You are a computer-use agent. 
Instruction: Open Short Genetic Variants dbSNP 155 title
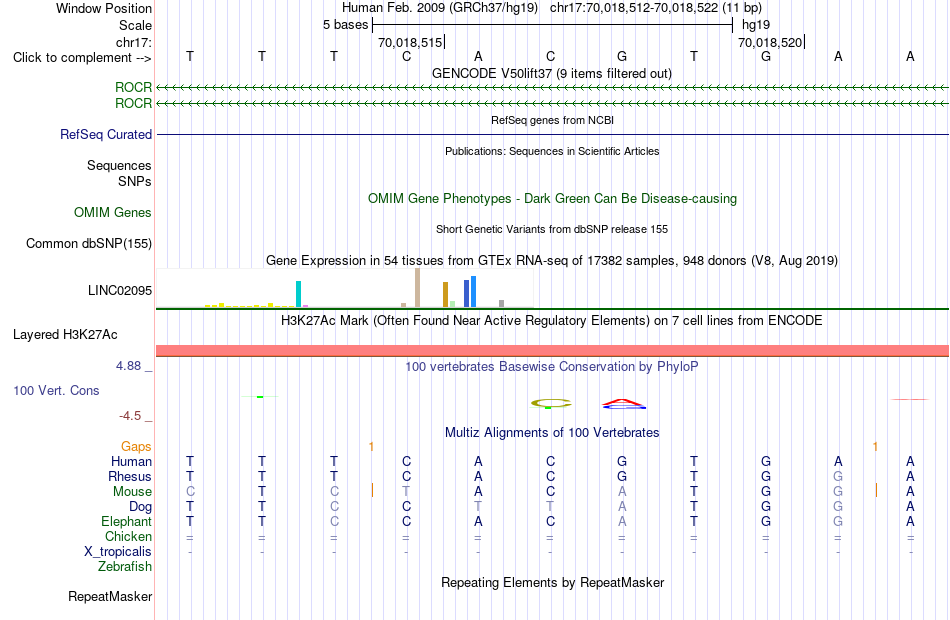(552, 229)
